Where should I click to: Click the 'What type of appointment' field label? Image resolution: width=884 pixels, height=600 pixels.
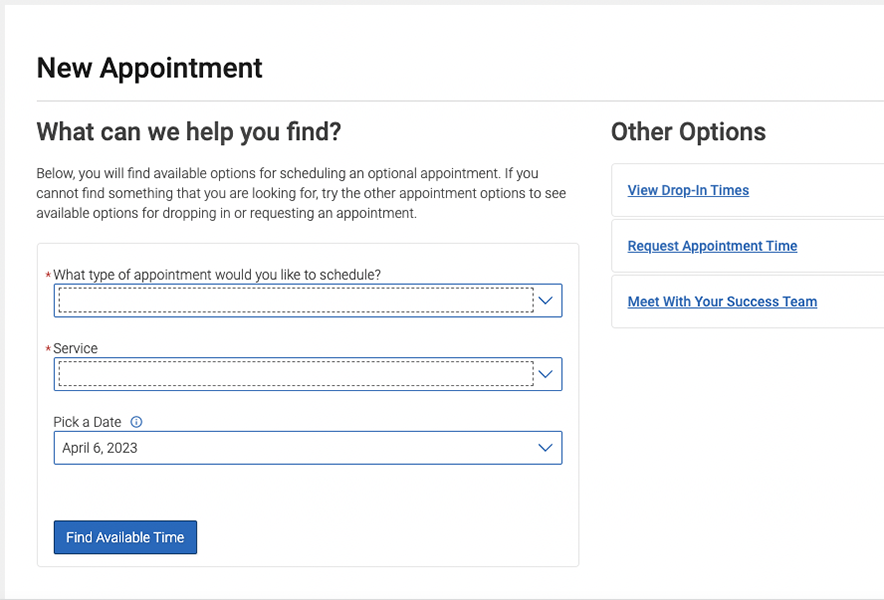point(217,274)
